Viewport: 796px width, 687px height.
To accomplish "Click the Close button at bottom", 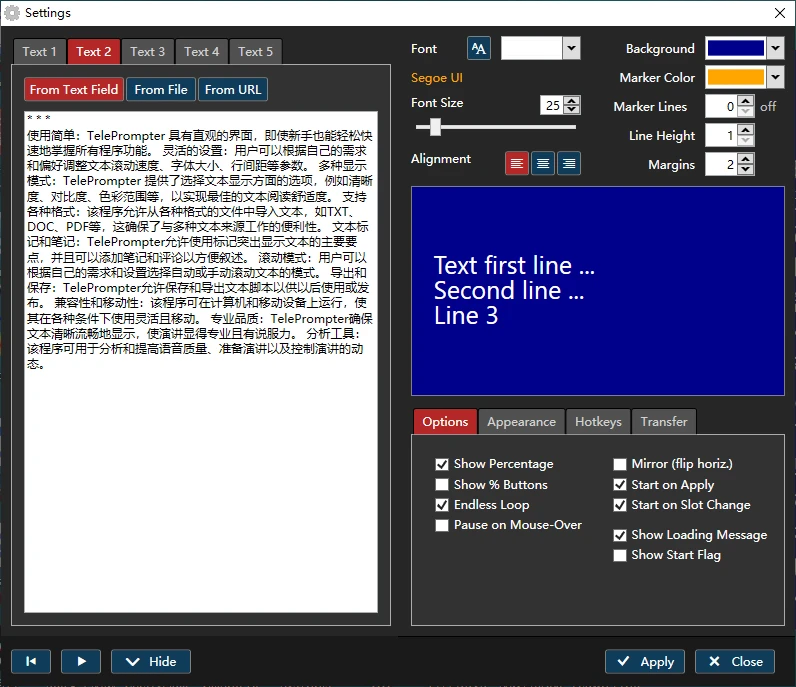I will (735, 661).
